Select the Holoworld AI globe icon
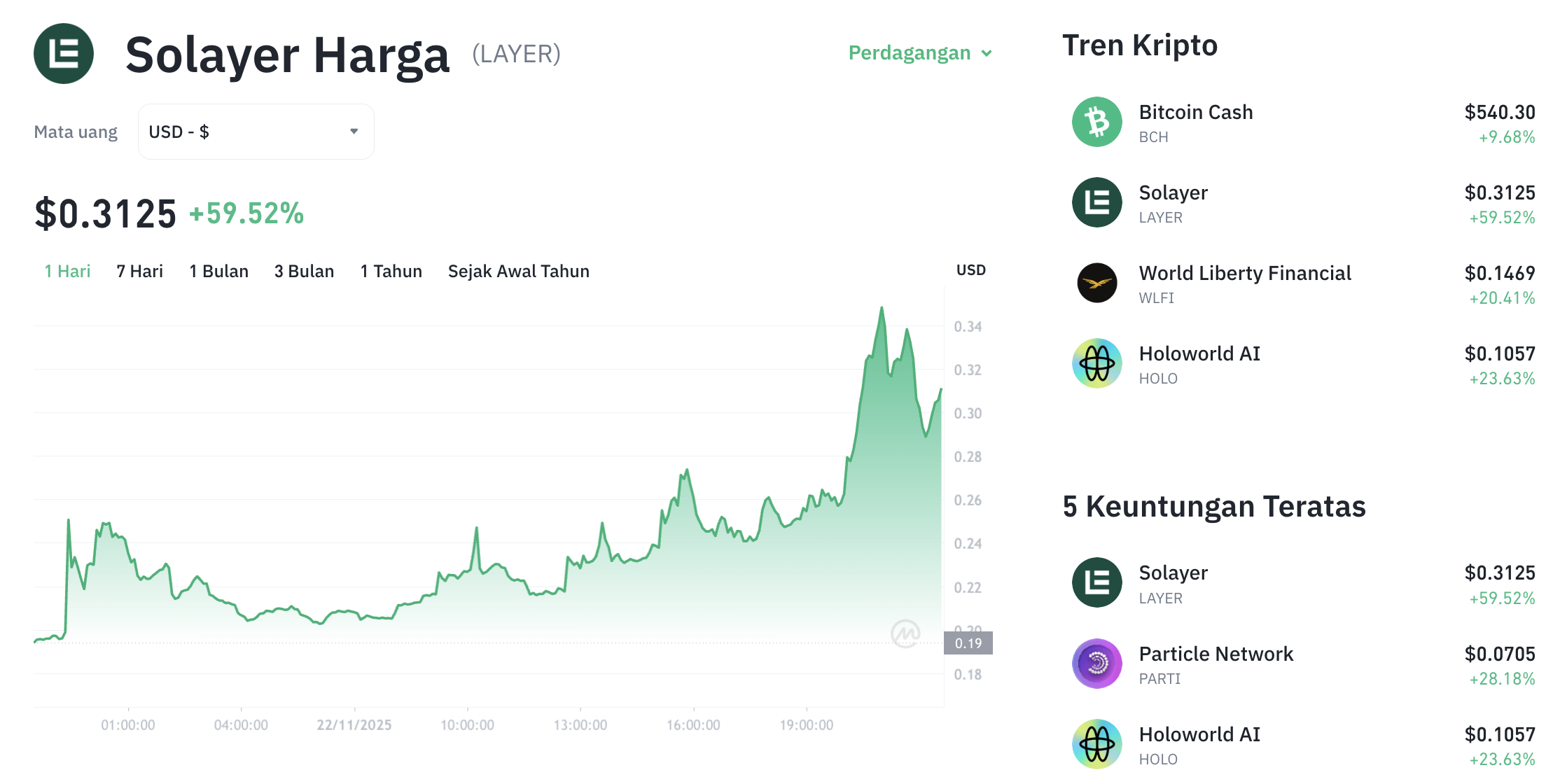Viewport: 1553px width, 784px height. (x=1096, y=364)
